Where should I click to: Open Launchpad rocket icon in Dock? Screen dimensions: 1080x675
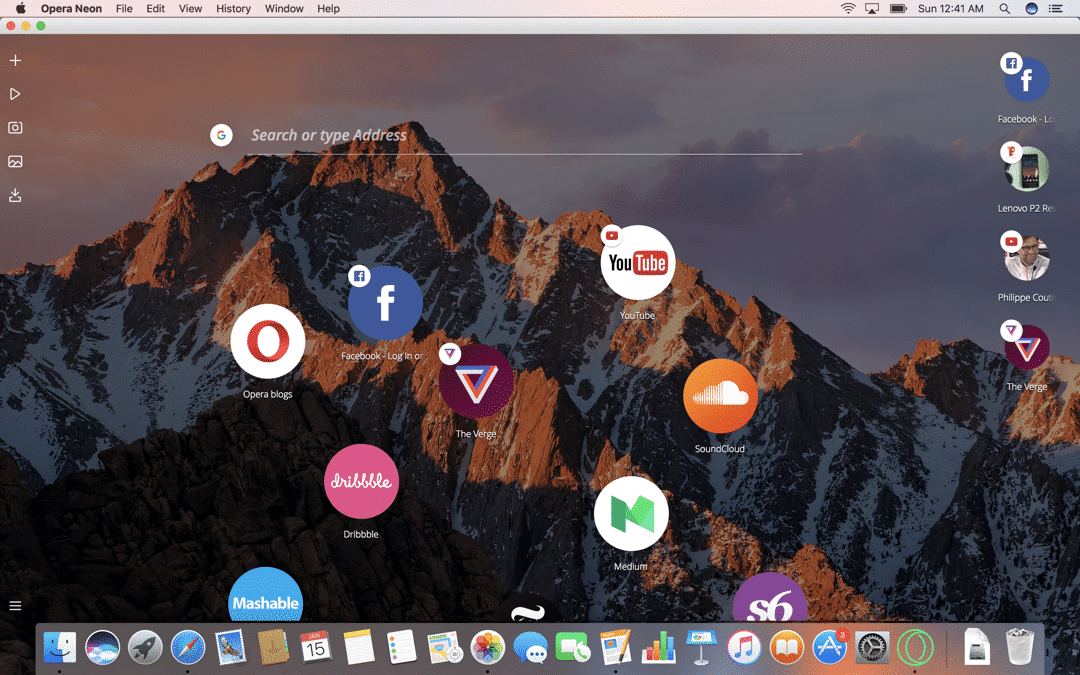[x=145, y=647]
